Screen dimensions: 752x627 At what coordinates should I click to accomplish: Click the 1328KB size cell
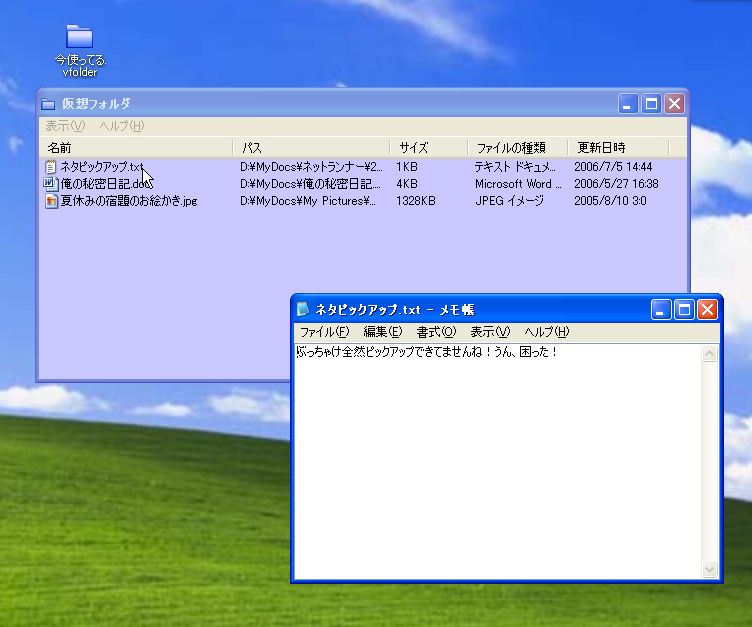click(x=416, y=201)
